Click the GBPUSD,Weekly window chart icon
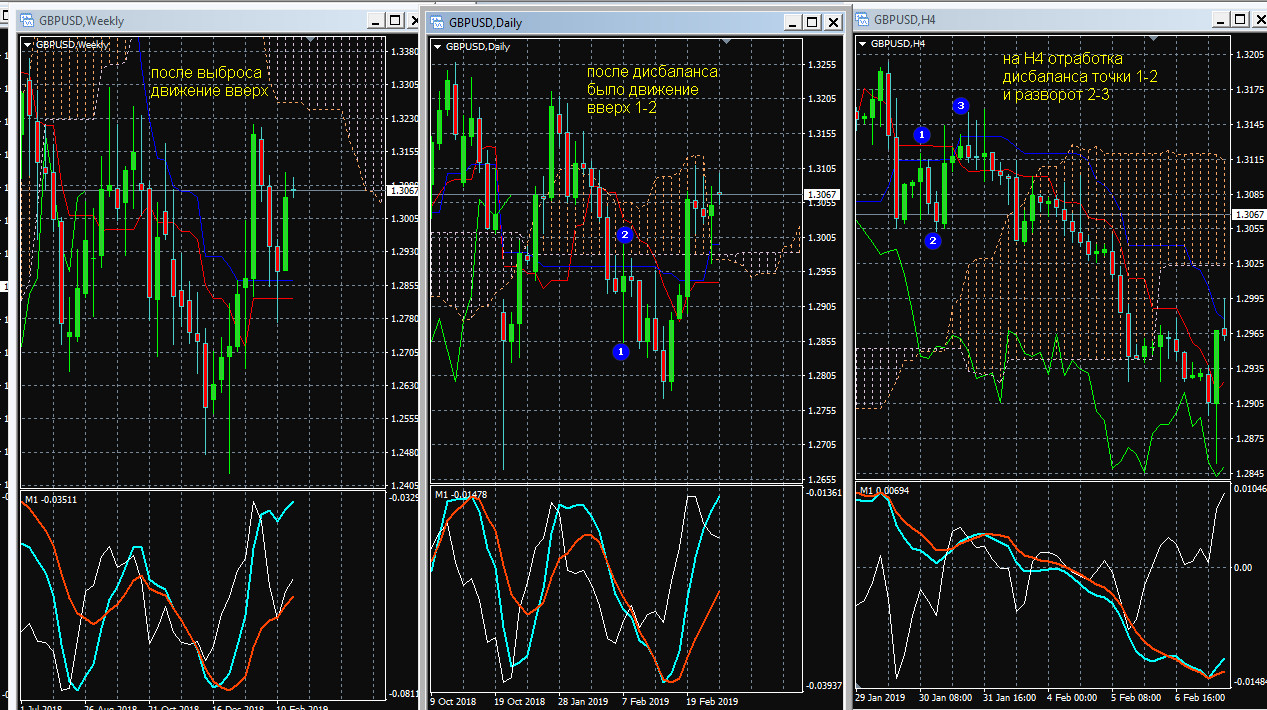Image resolution: width=1267 pixels, height=710 pixels. coord(26,21)
